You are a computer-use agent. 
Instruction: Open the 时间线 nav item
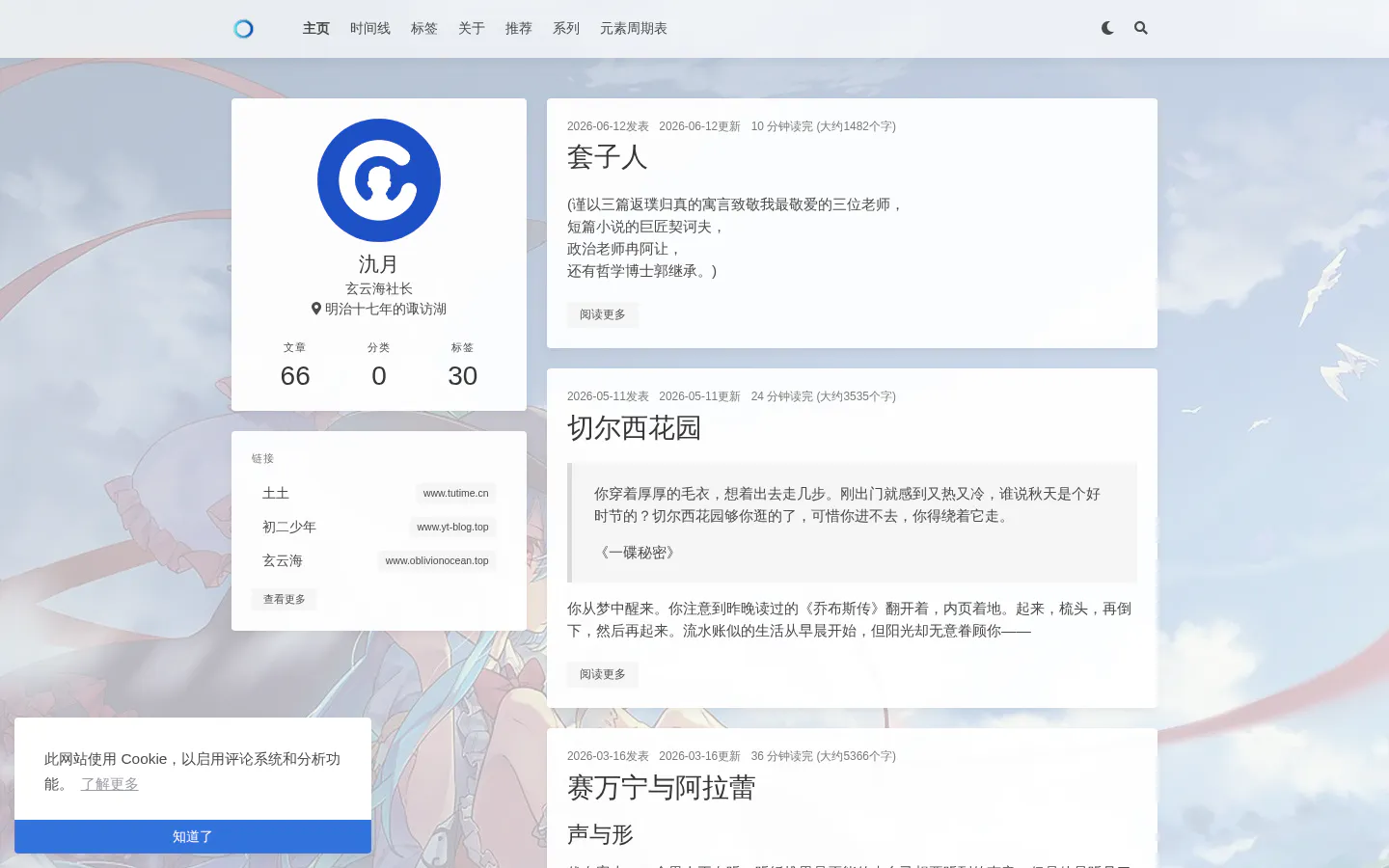[370, 29]
